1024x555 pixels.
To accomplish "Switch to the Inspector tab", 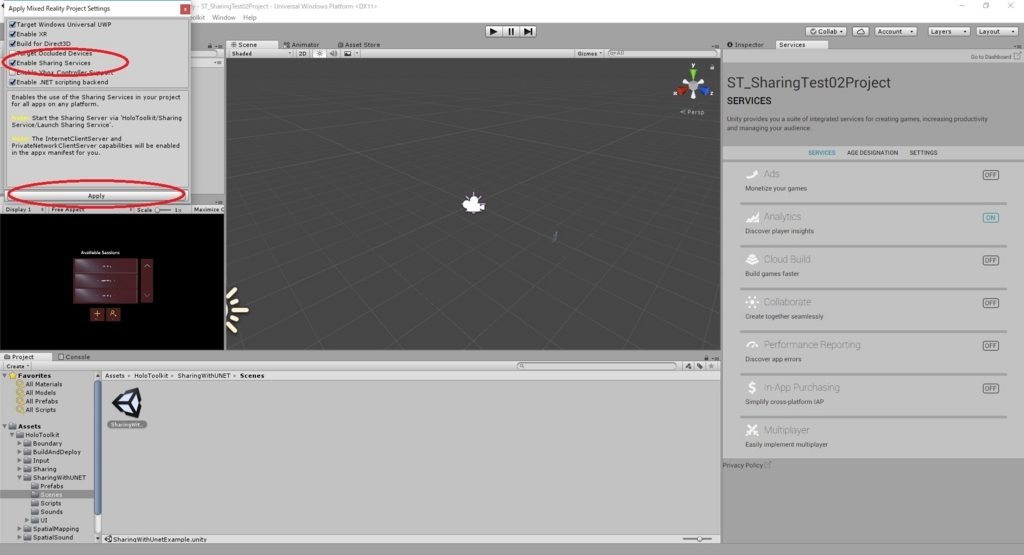I will pos(745,45).
